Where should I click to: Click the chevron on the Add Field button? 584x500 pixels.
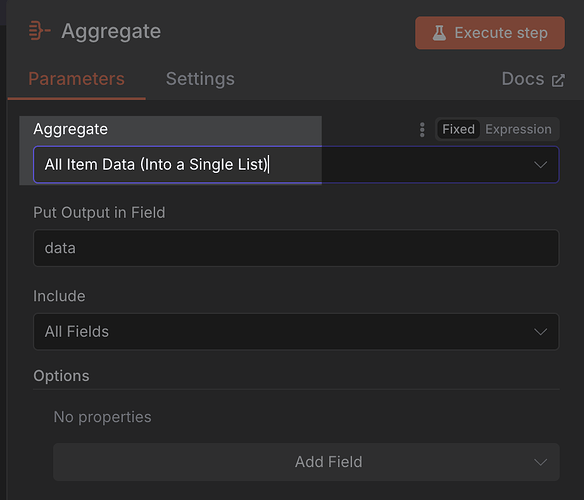point(540,462)
